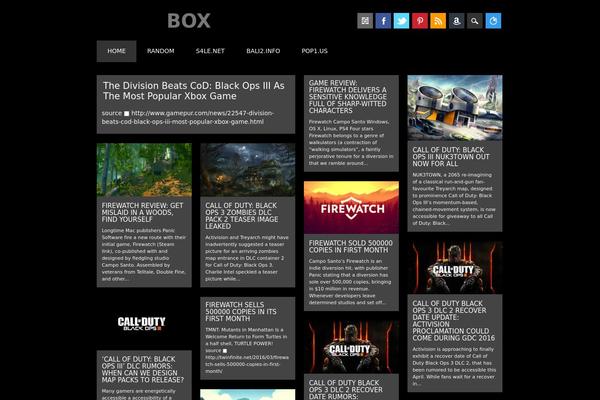Click Call of Duty soldier thumbnail above Recover Date Rumors
This screenshot has width=600, height=400.
(x=351, y=348)
